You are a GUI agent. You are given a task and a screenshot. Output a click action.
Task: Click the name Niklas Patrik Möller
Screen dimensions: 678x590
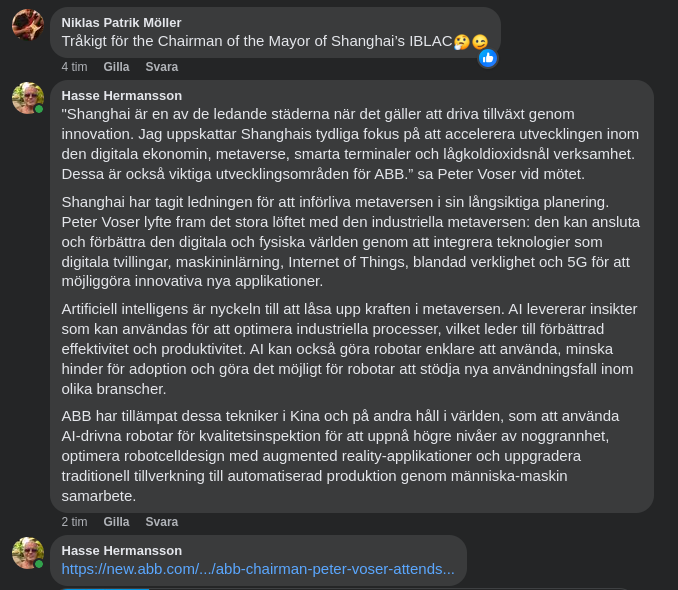coord(121,22)
